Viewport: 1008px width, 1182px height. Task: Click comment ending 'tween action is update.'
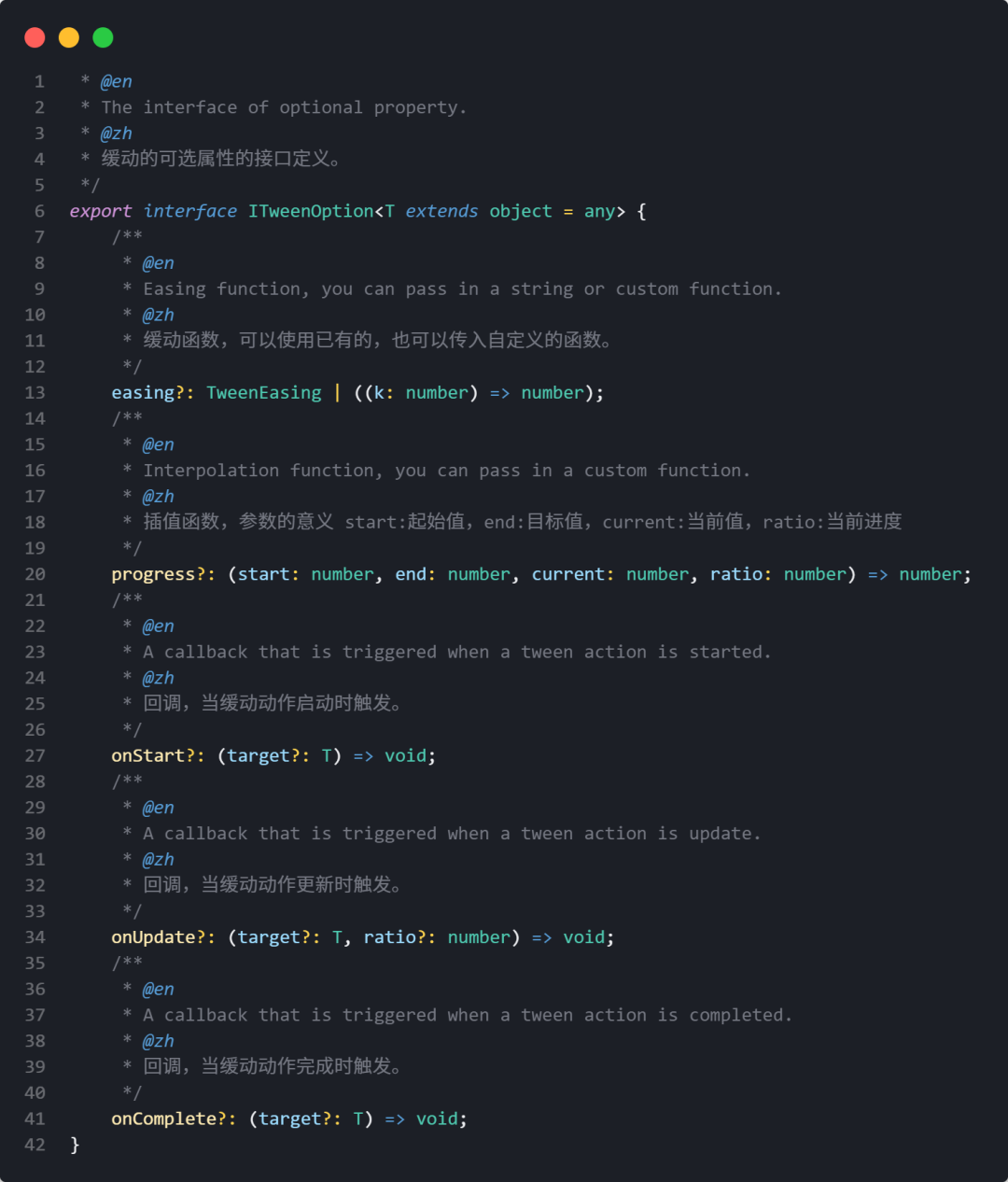coord(452,833)
